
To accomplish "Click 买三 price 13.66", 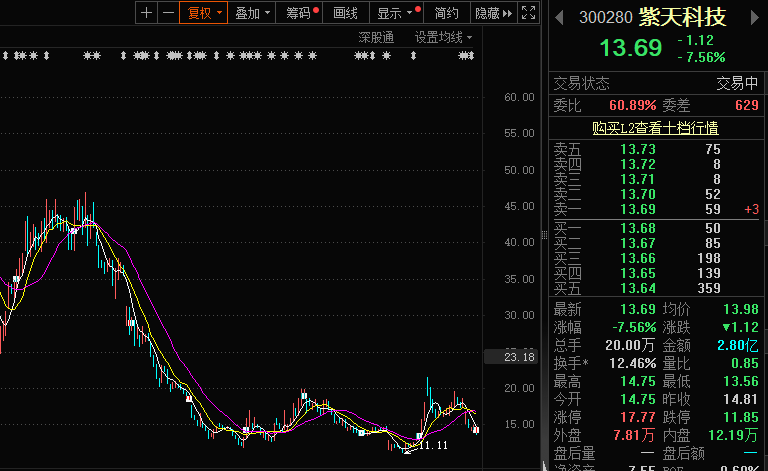I will pos(638,259).
